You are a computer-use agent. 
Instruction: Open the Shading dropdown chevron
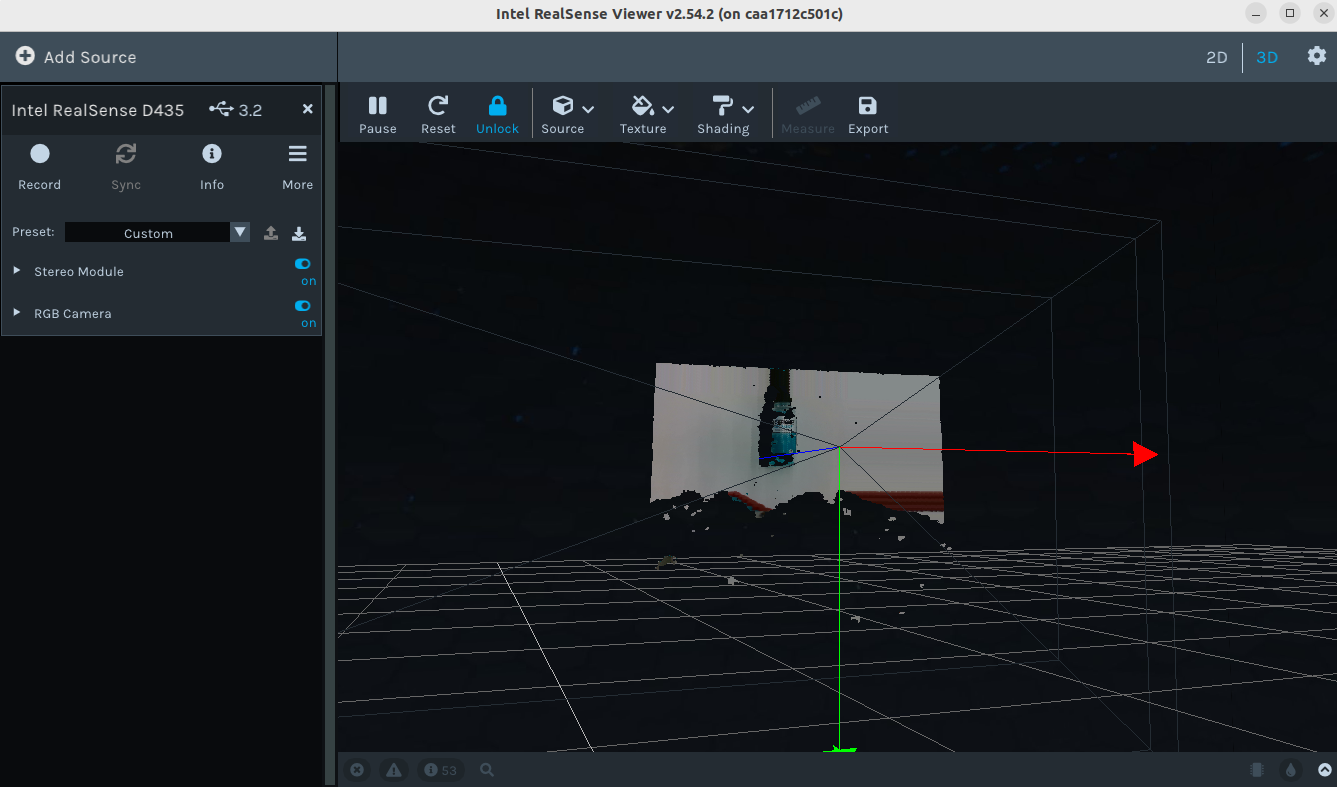(748, 108)
